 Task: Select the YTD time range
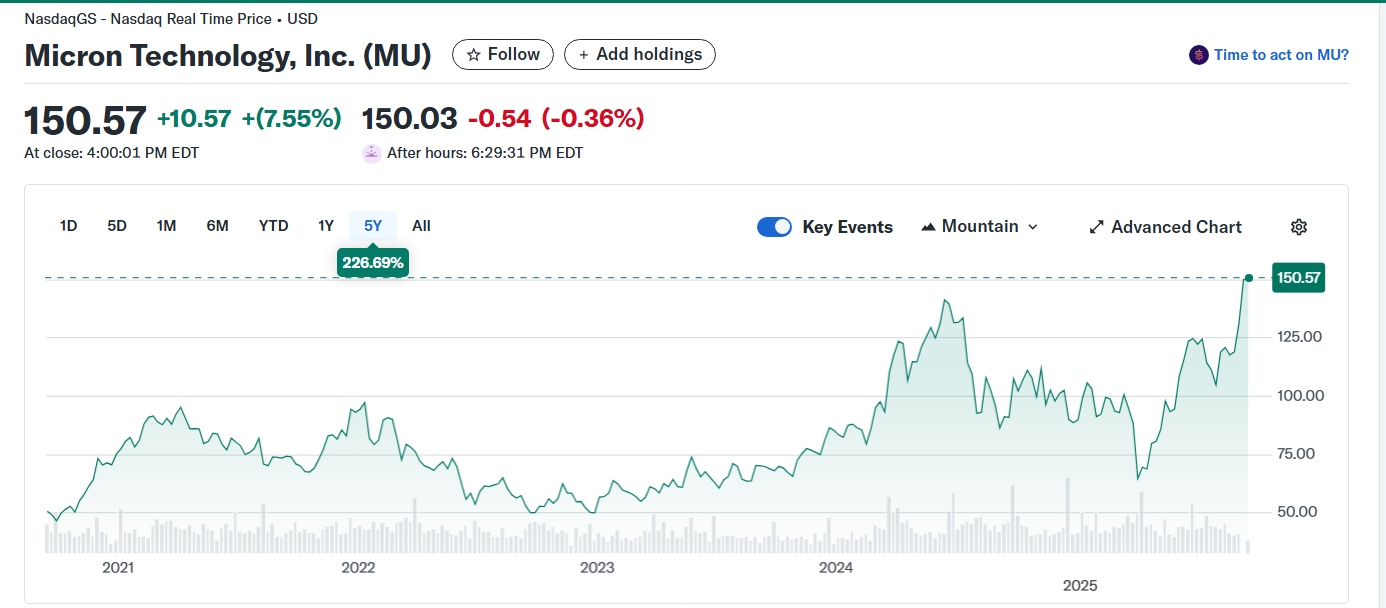(x=273, y=226)
